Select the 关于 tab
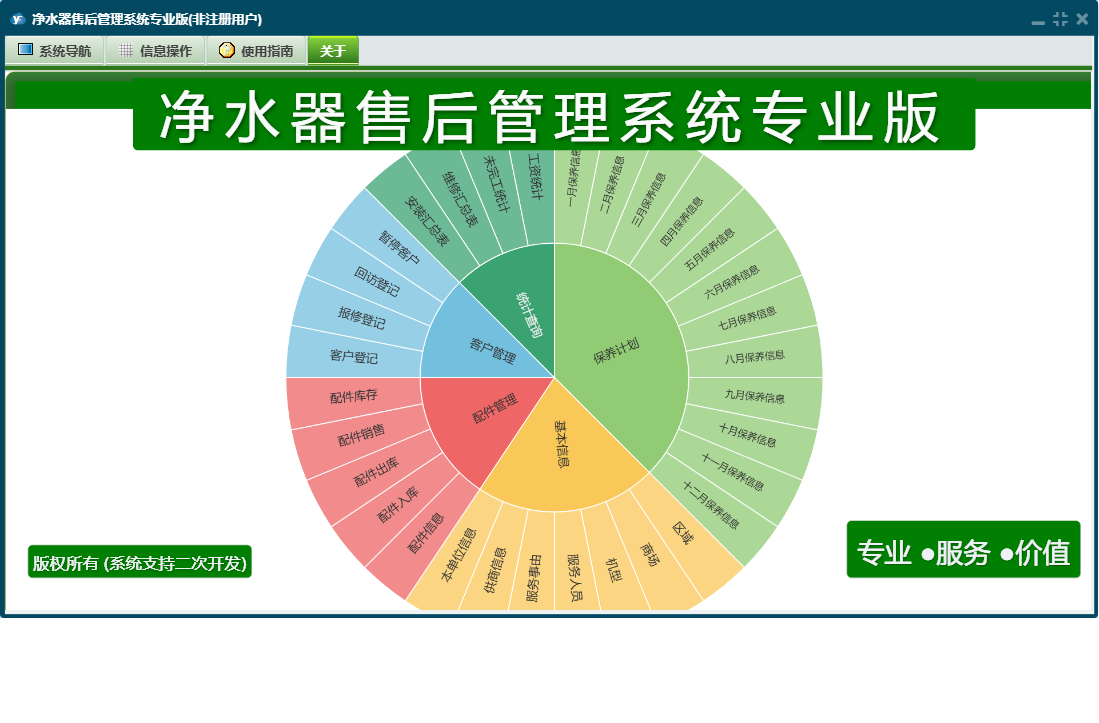The image size is (1099, 723). pyautogui.click(x=333, y=50)
